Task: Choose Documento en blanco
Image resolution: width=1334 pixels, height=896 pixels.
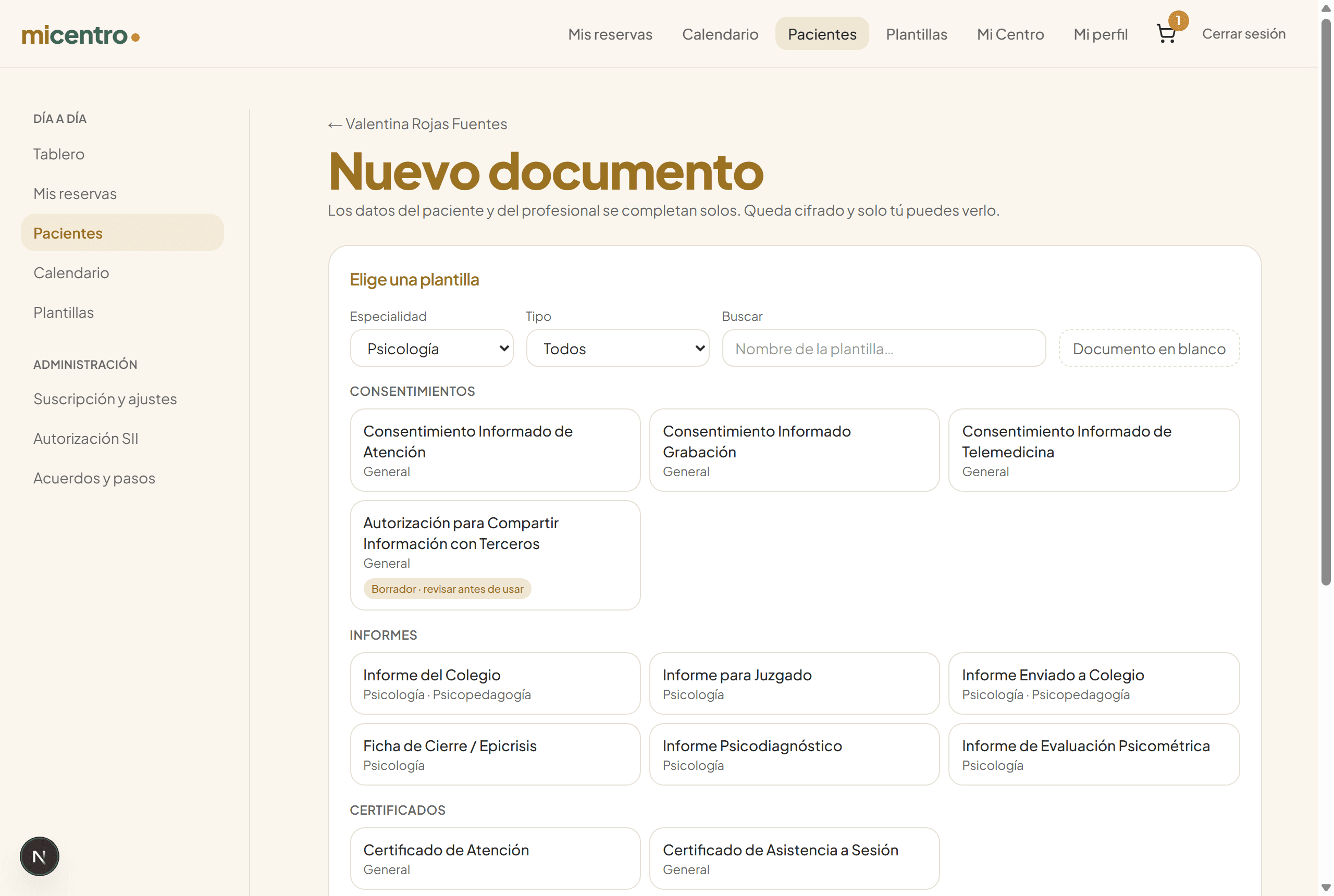Action: click(1149, 348)
